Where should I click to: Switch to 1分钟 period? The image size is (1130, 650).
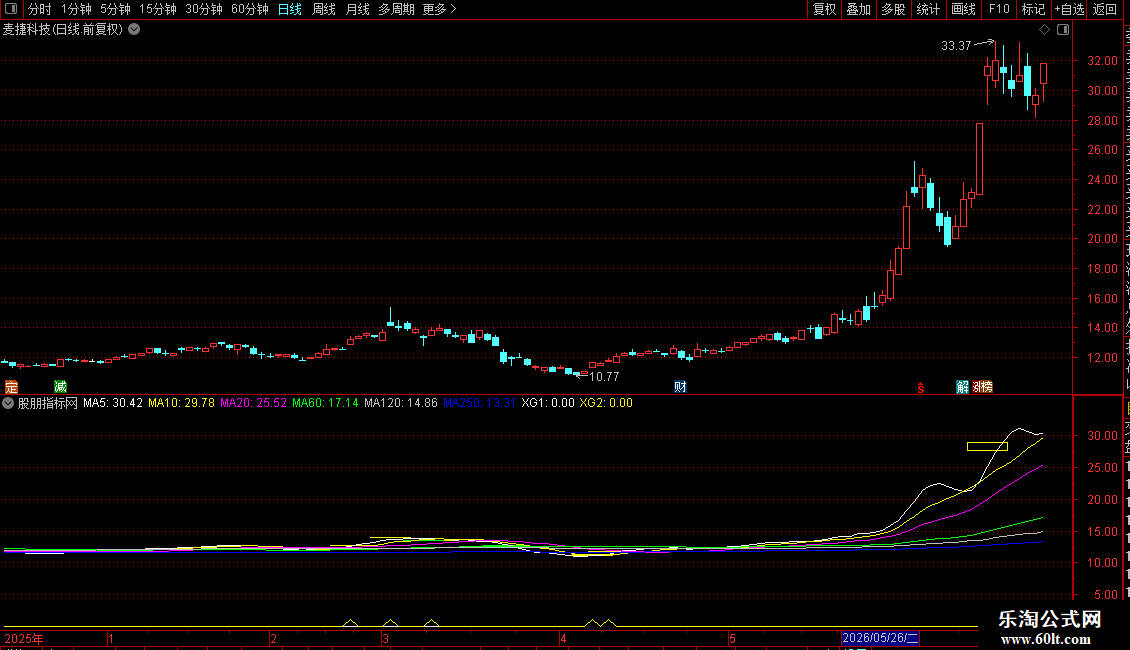pos(76,9)
